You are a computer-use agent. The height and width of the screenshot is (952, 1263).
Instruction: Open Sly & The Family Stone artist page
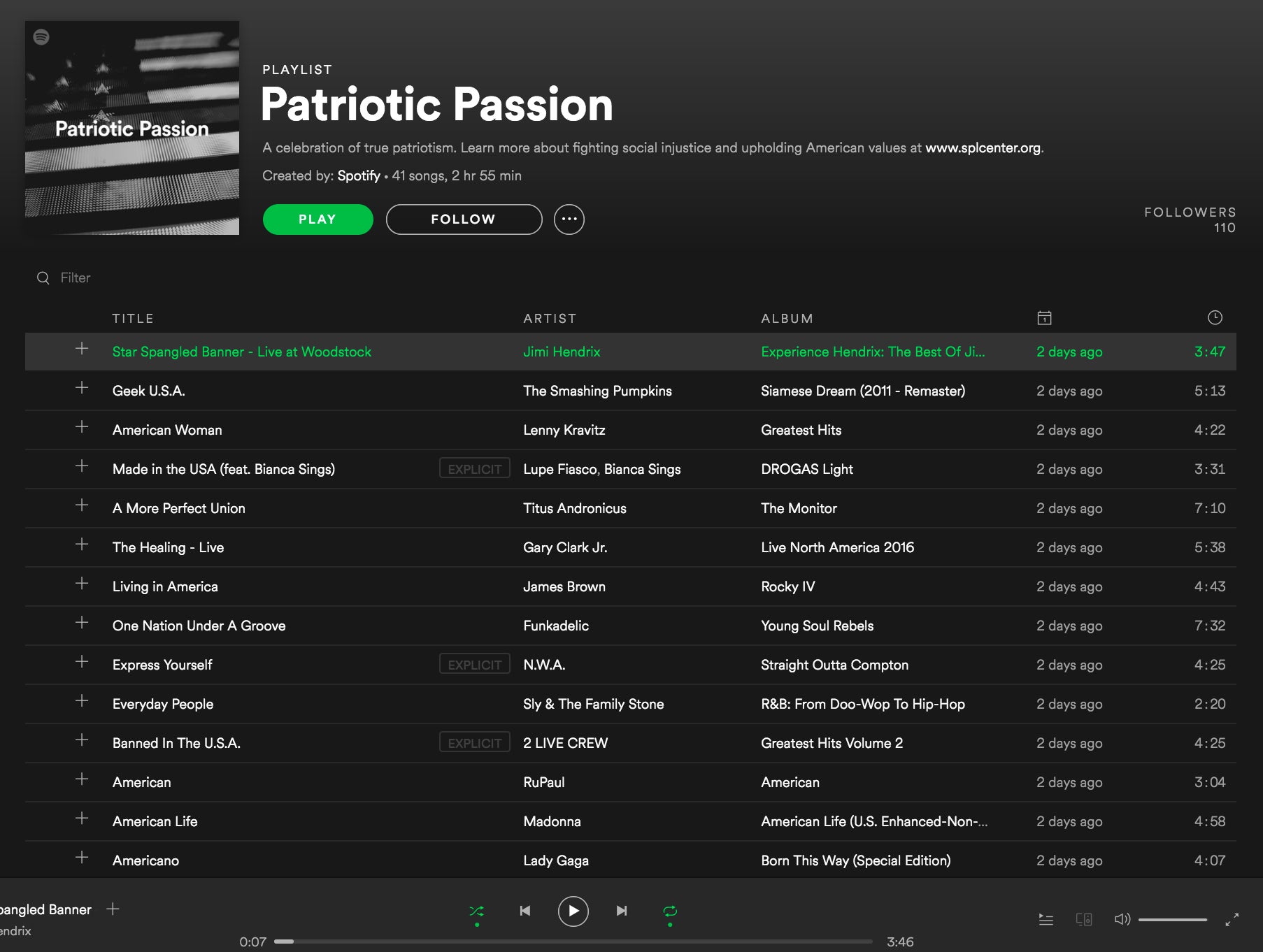(x=594, y=705)
